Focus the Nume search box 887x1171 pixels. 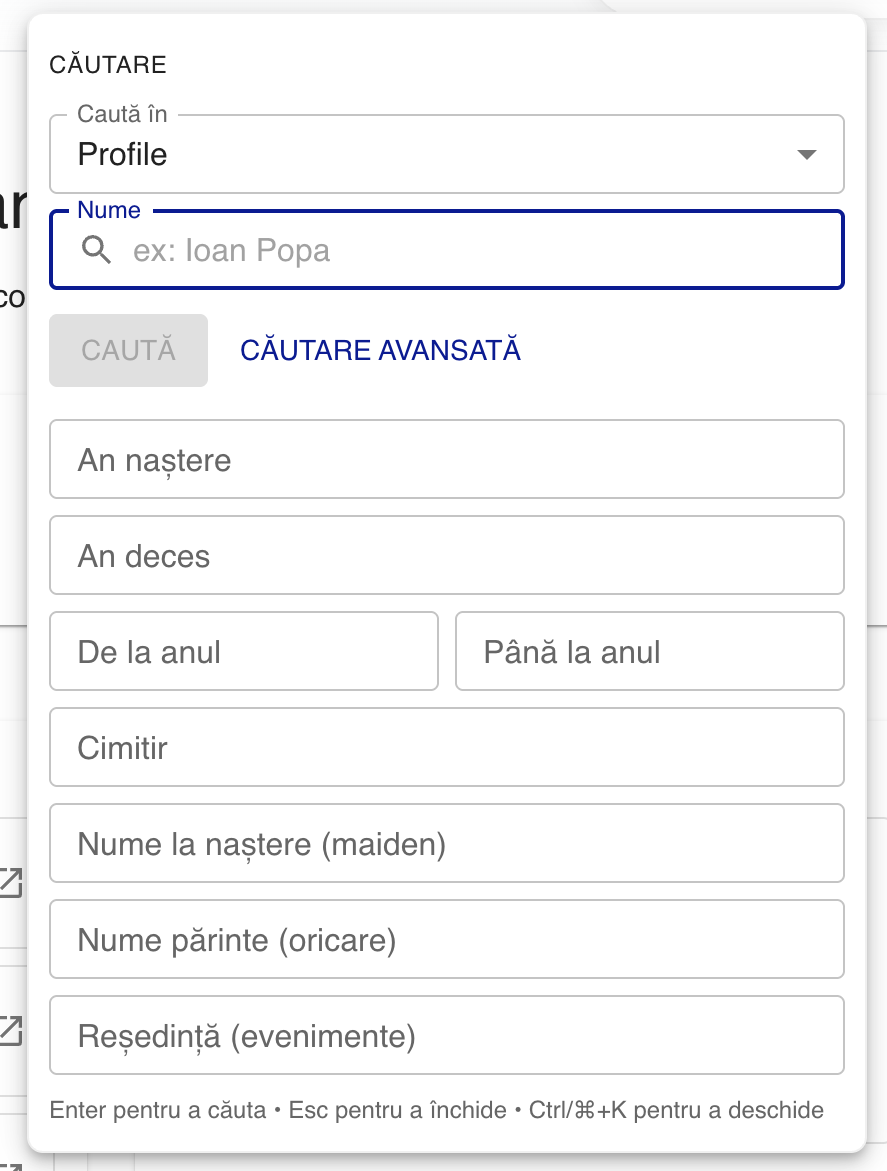(446, 249)
